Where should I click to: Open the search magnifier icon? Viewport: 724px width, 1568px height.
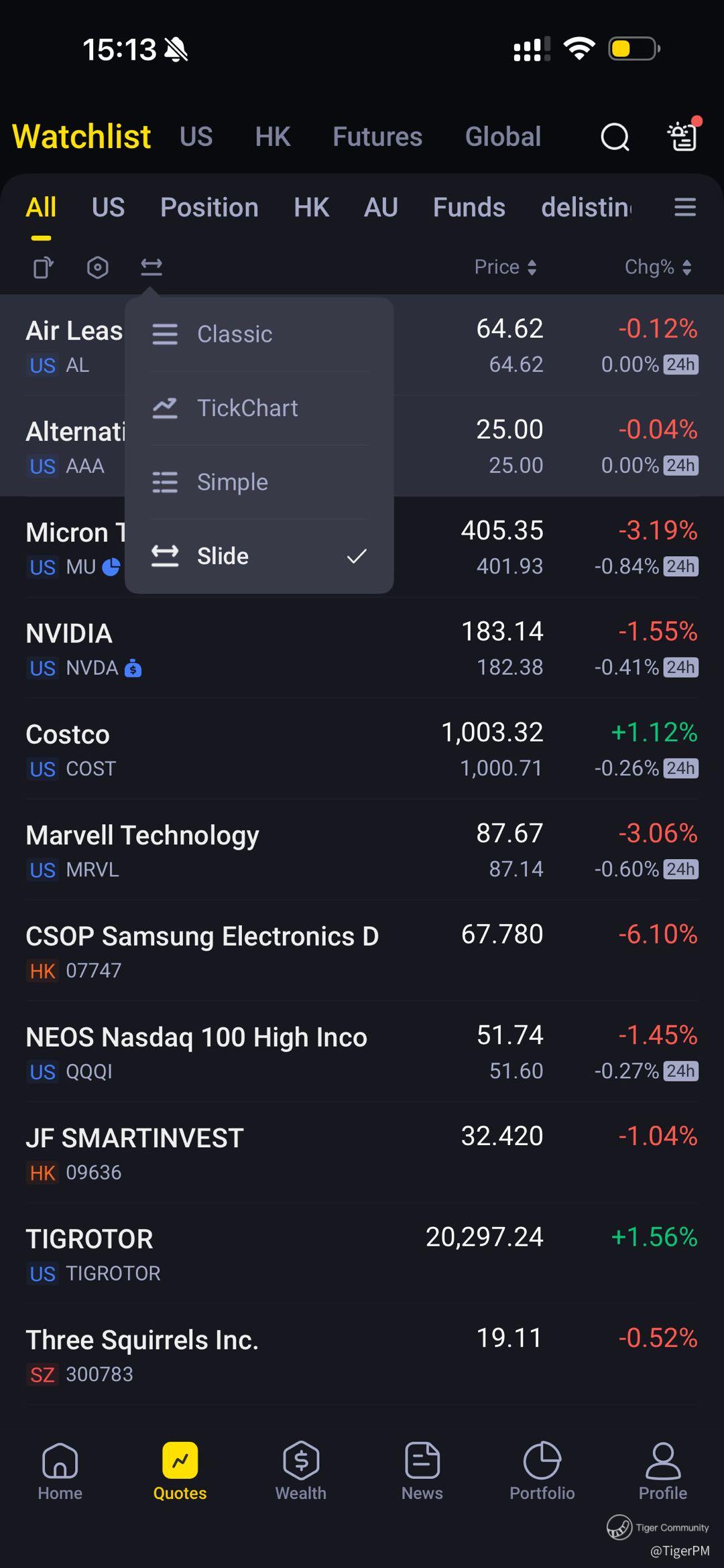coord(615,137)
